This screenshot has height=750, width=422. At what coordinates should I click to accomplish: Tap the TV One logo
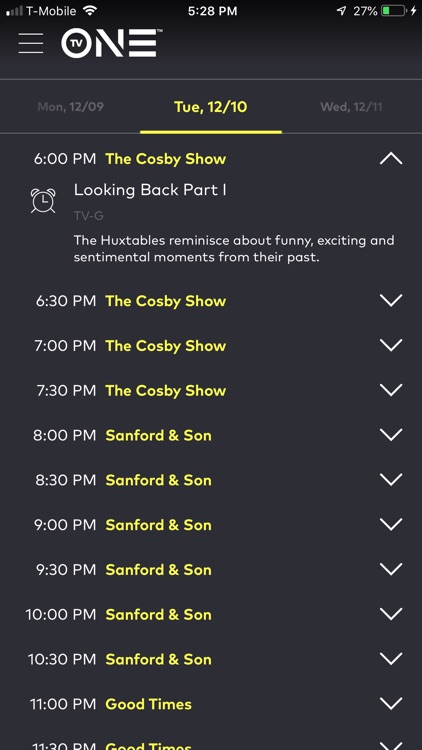111,43
